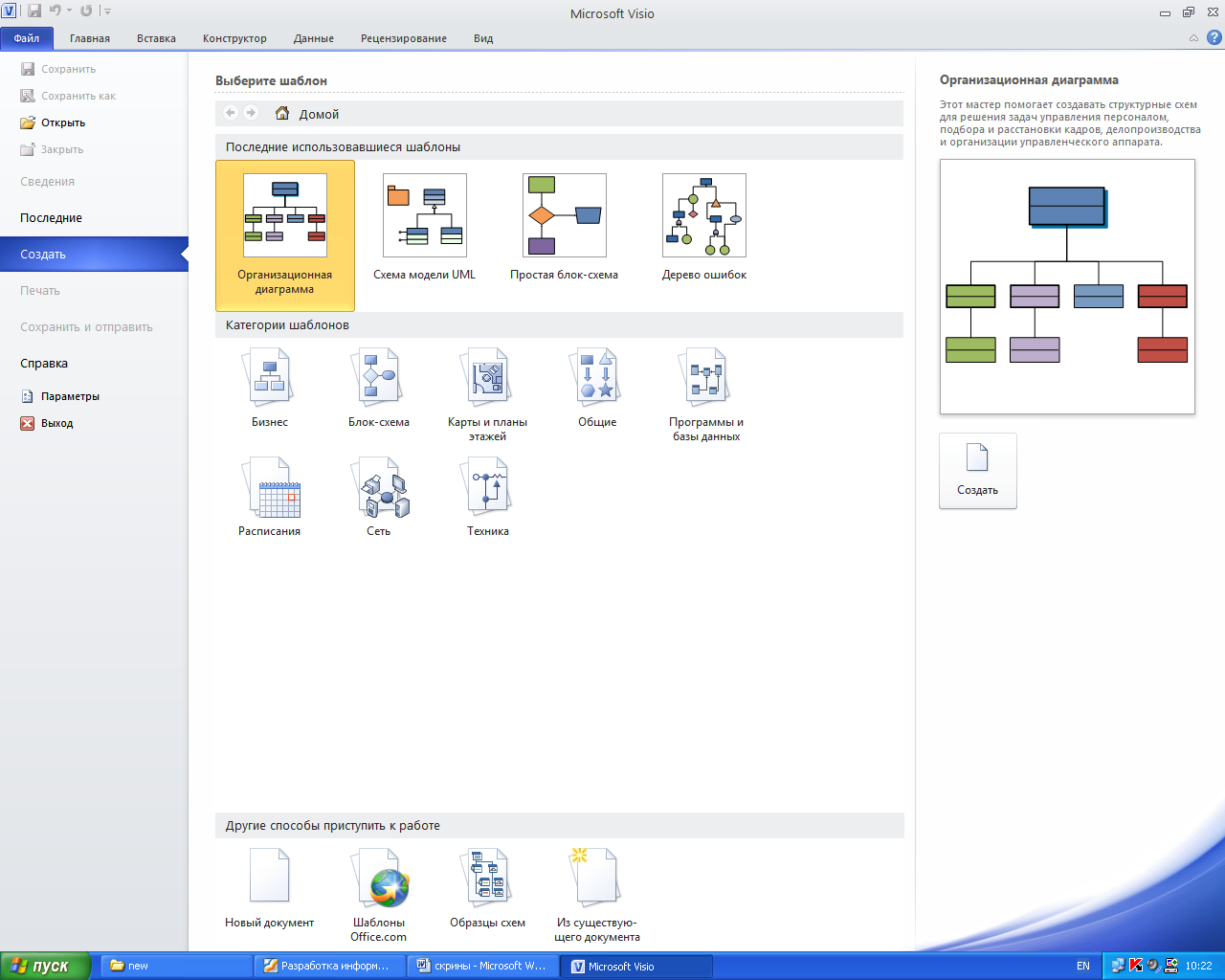This screenshot has width=1225, height=980.
Task: Open the Блок-схема template category
Action: 379,388
